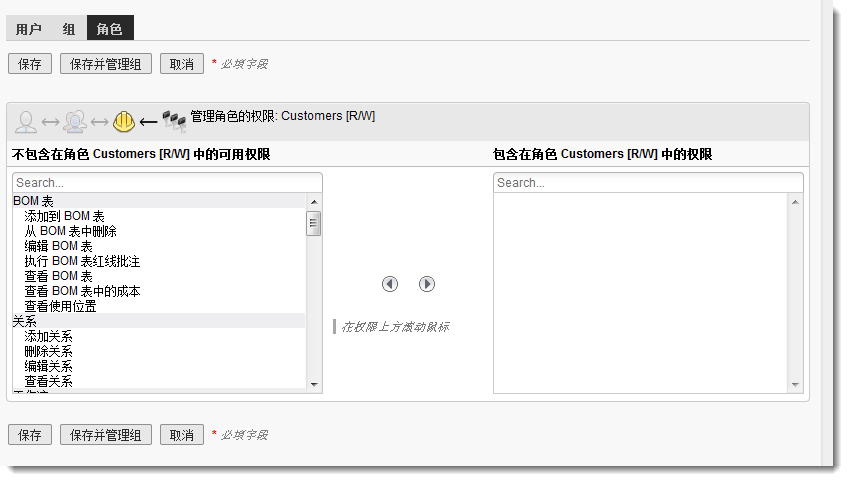
Task: Click the right arrow to add permission
Action: (x=427, y=284)
